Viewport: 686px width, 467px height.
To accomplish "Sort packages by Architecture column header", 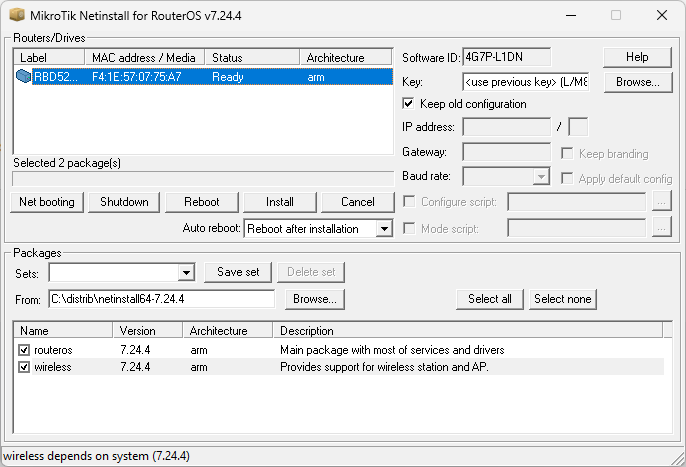I will pos(228,330).
